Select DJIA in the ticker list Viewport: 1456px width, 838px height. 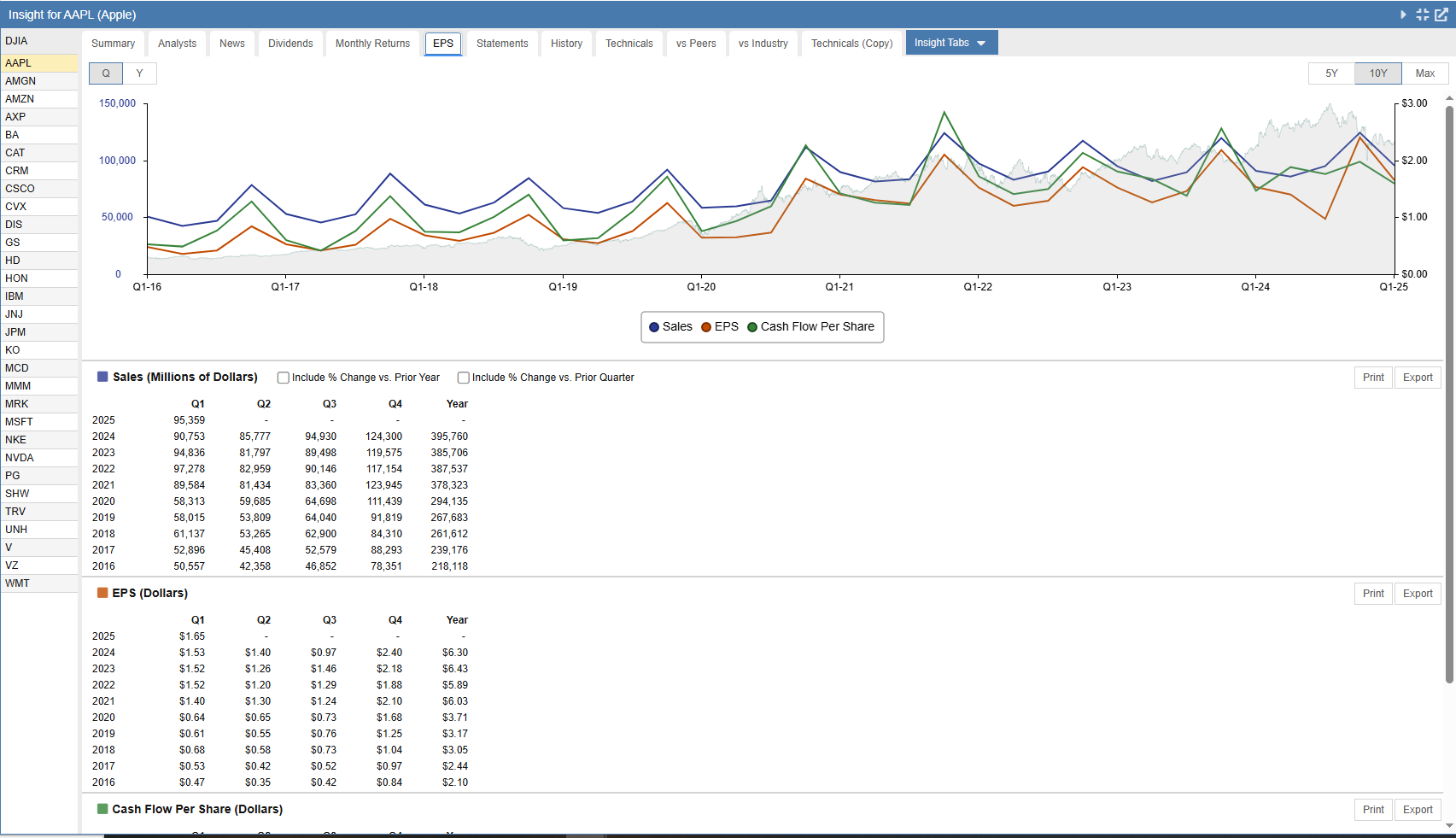[x=39, y=41]
